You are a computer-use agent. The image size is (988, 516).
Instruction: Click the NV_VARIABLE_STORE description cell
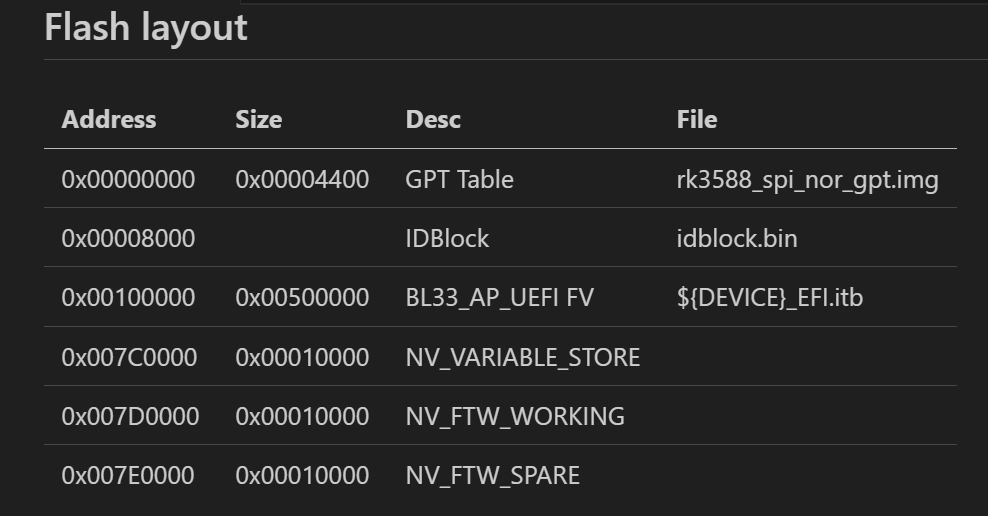(522, 357)
